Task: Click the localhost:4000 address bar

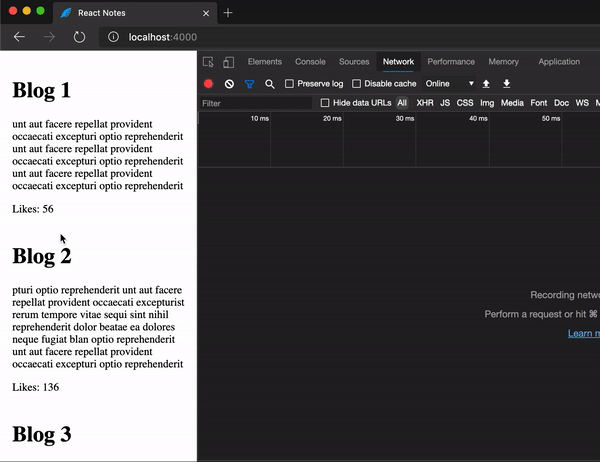Action: point(349,37)
